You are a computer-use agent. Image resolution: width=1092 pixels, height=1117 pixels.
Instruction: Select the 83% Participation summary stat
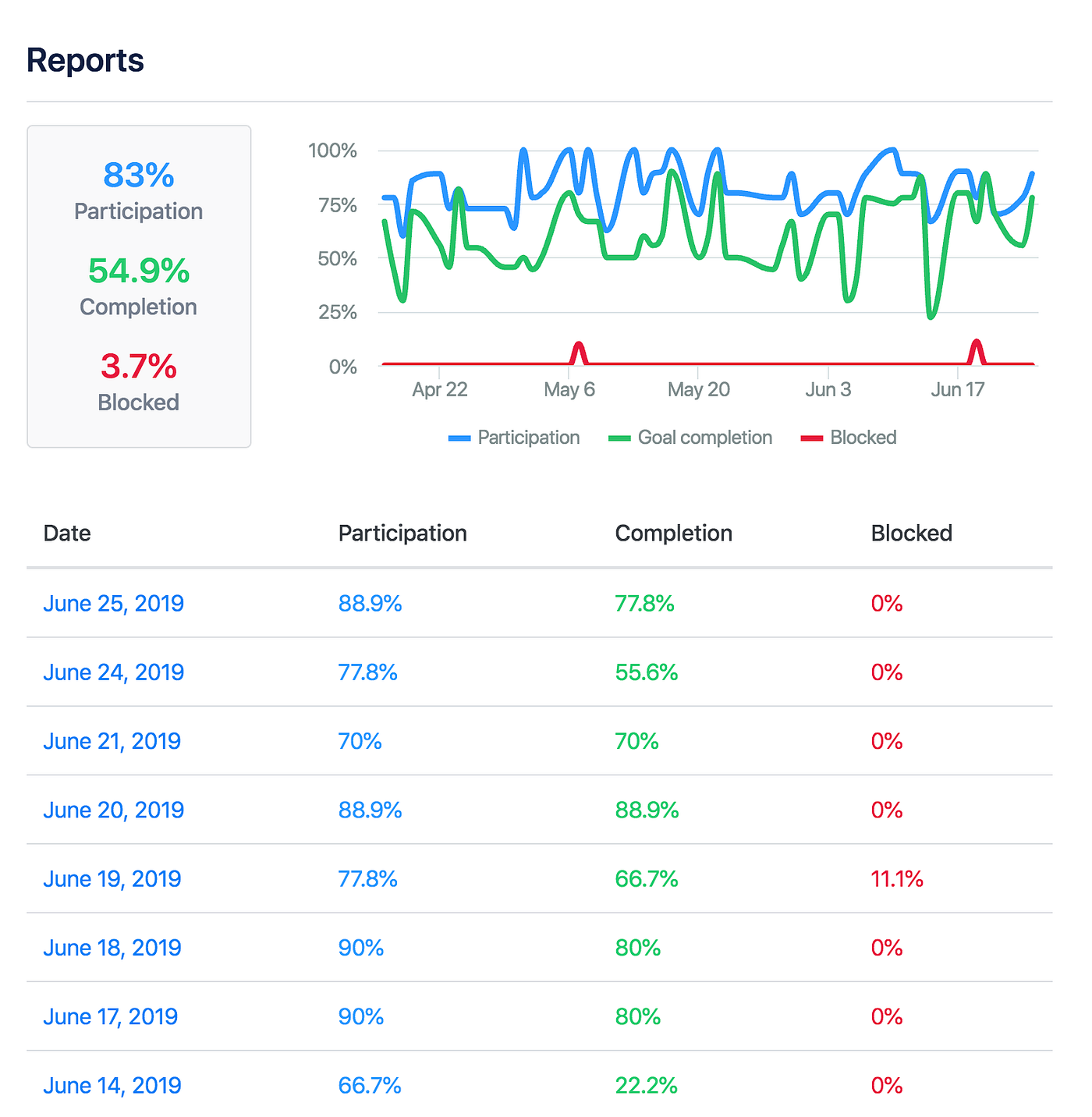(137, 176)
